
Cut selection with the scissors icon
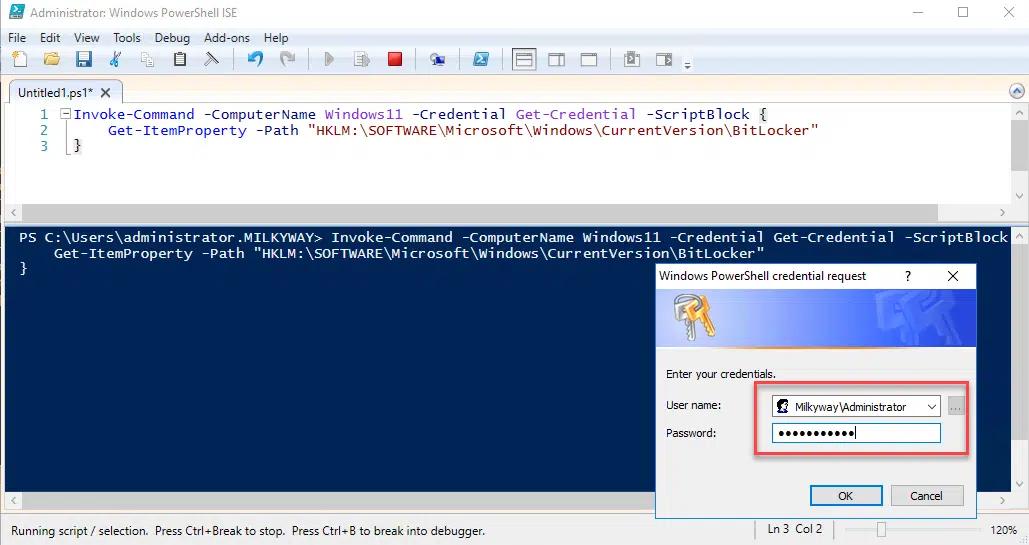pos(116,59)
